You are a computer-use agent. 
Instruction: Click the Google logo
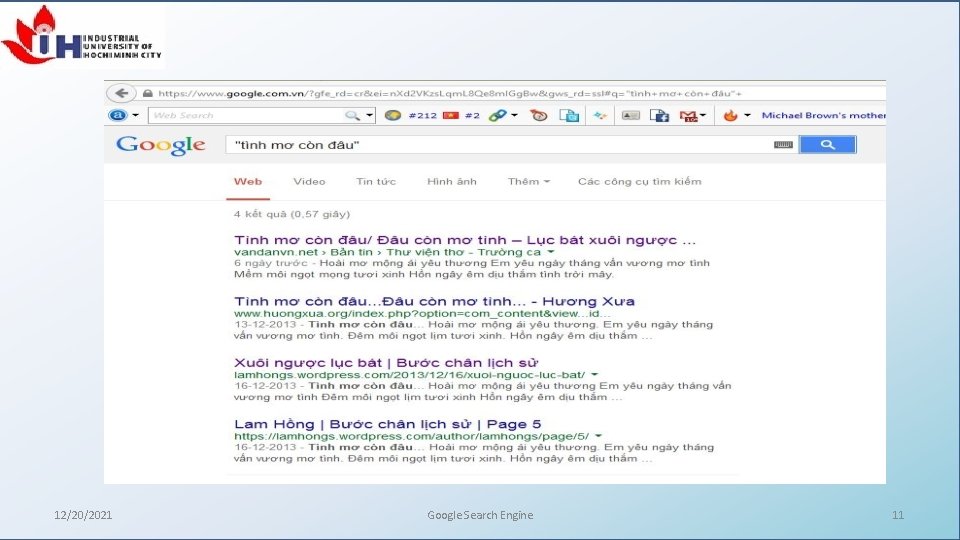click(160, 145)
